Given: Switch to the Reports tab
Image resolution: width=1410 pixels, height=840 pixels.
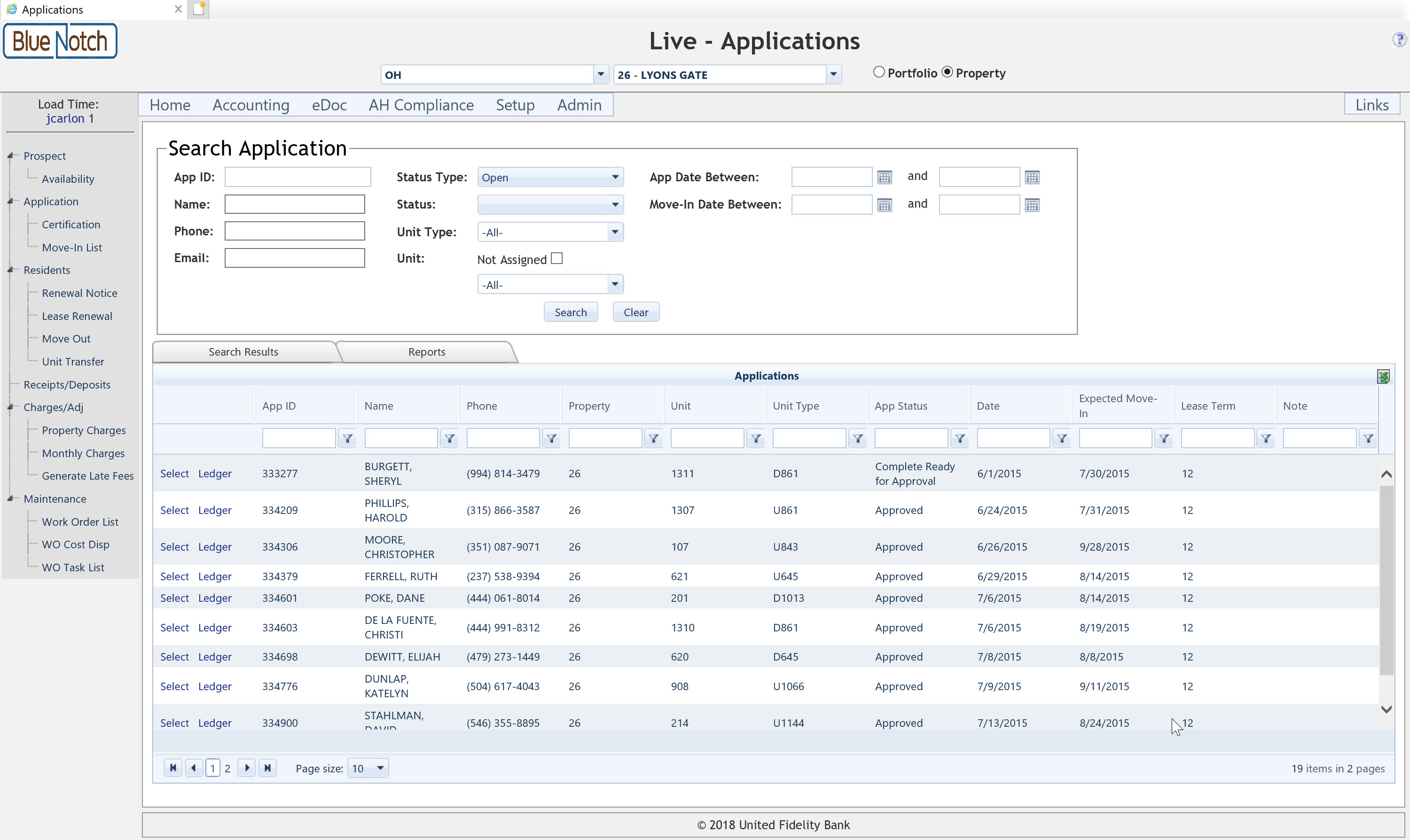Looking at the screenshot, I should pyautogui.click(x=426, y=351).
